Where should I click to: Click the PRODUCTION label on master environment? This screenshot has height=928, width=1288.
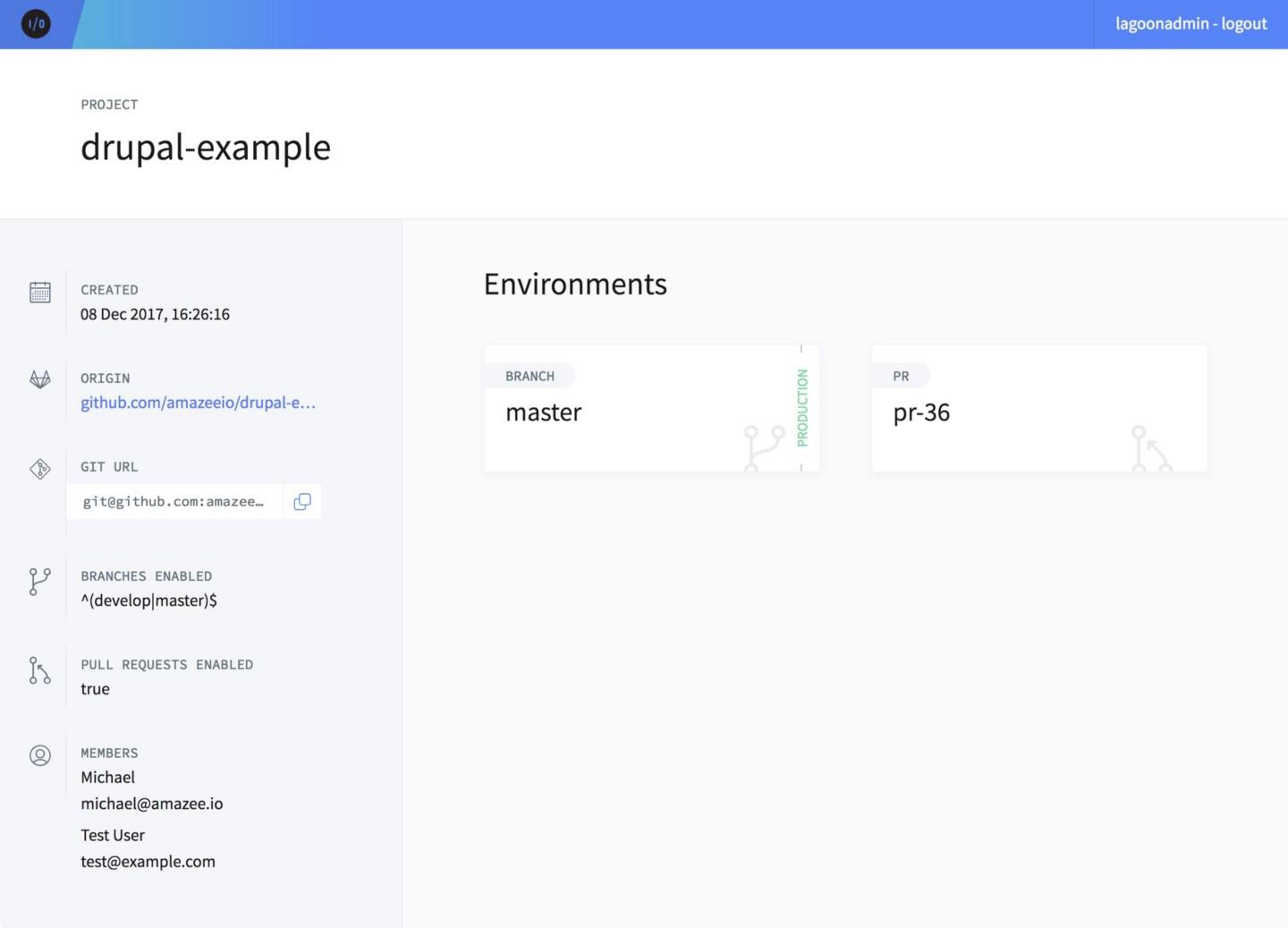click(x=802, y=407)
